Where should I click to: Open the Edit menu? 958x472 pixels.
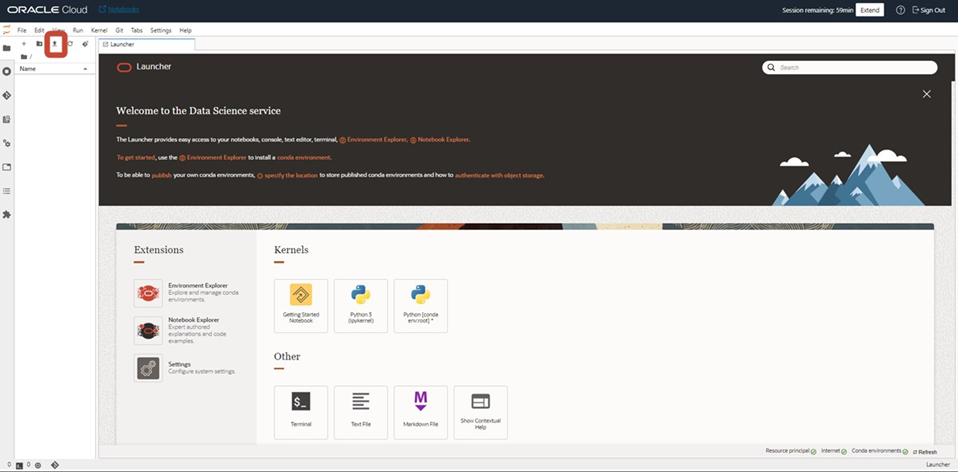(x=39, y=30)
